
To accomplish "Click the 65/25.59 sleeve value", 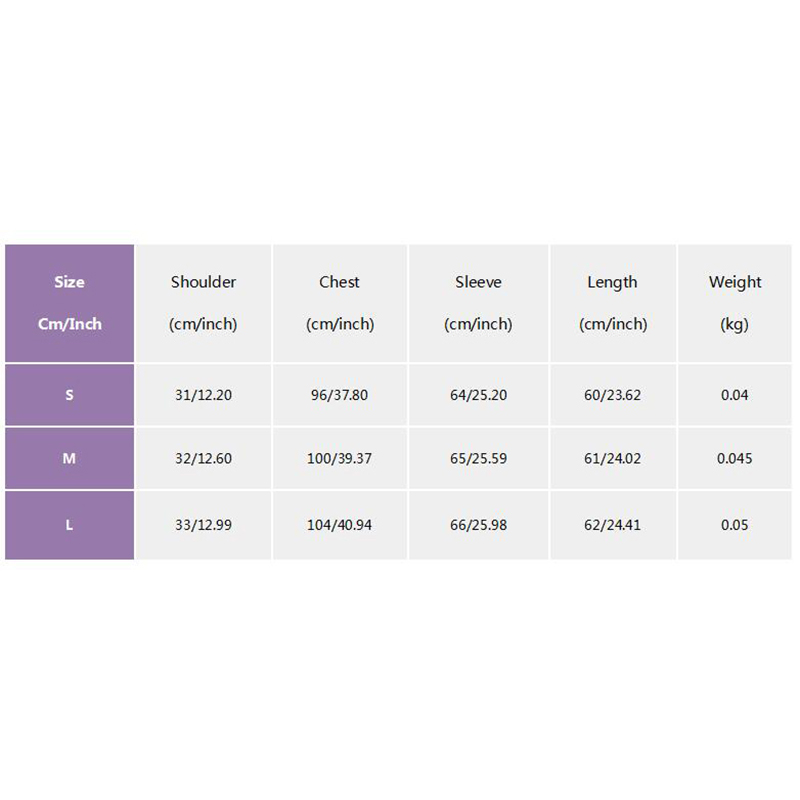I will click(x=478, y=459).
